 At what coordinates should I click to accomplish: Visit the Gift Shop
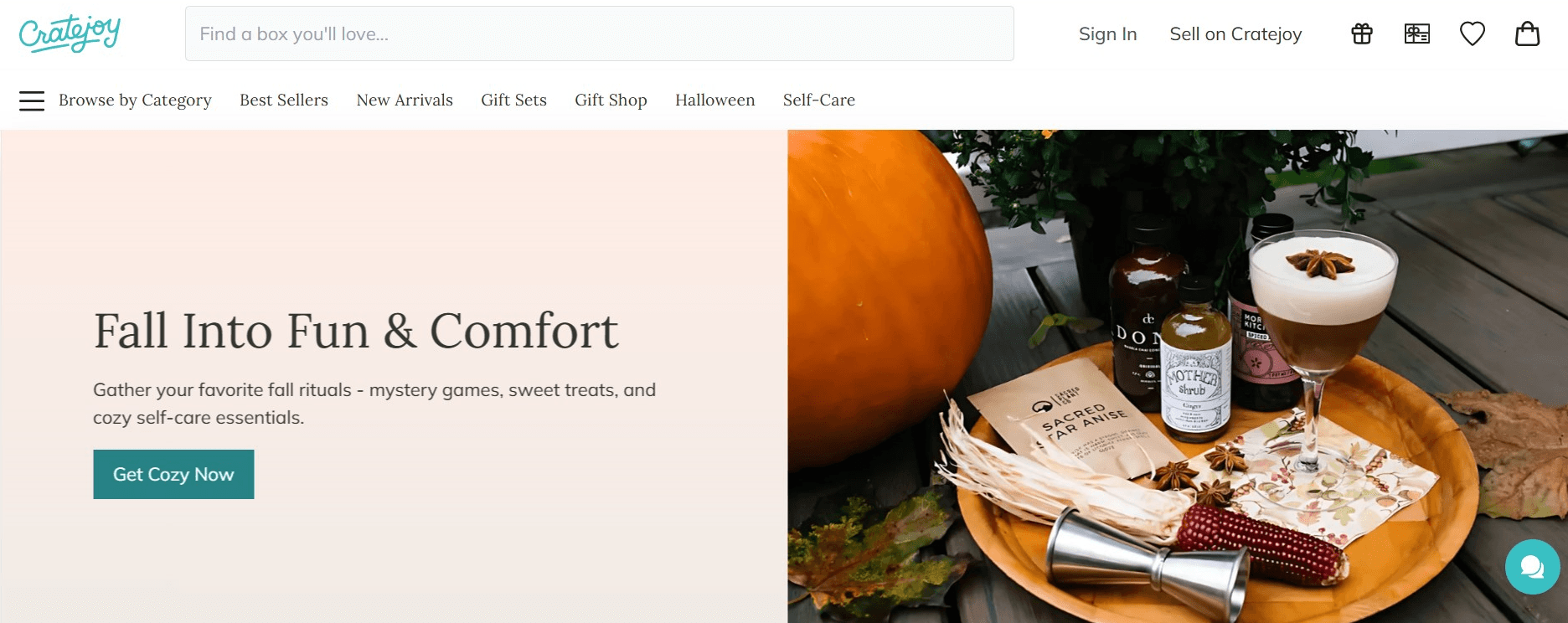(x=611, y=100)
